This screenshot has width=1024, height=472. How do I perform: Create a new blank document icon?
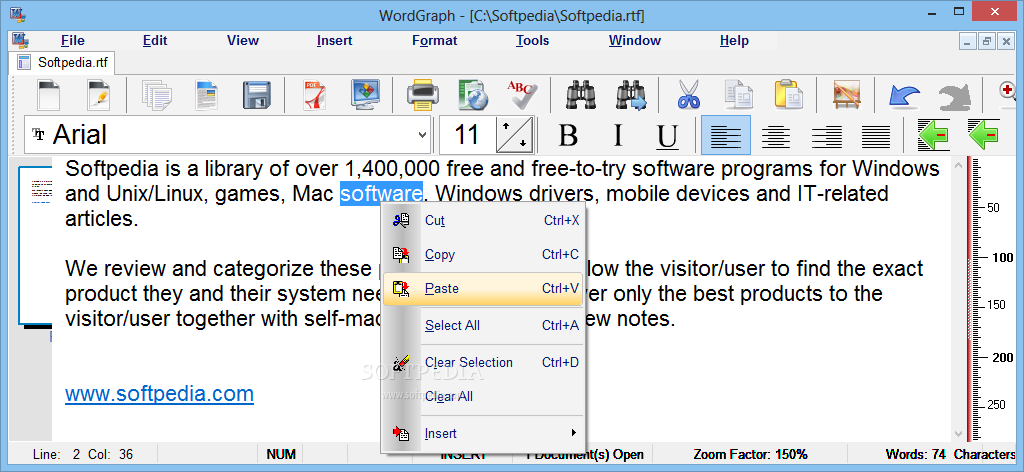coord(48,95)
